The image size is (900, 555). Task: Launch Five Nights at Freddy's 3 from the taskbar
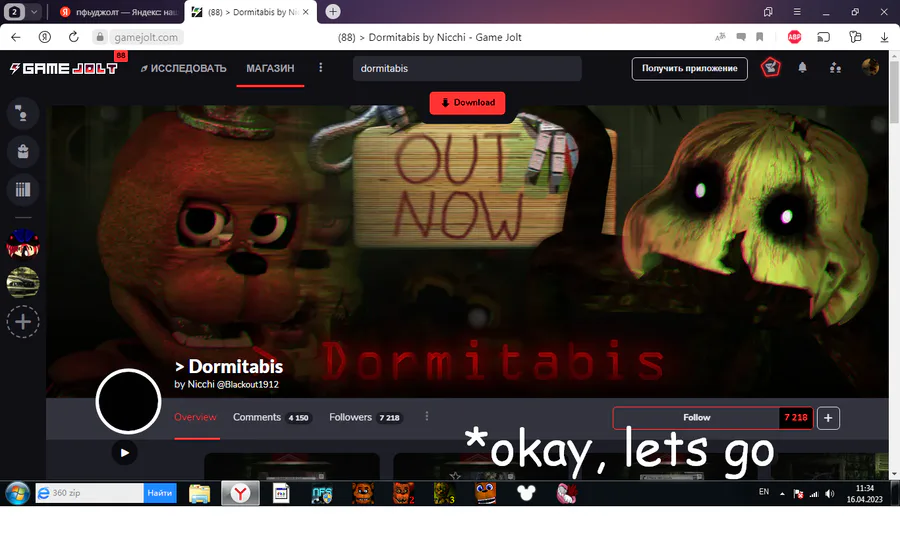point(444,493)
